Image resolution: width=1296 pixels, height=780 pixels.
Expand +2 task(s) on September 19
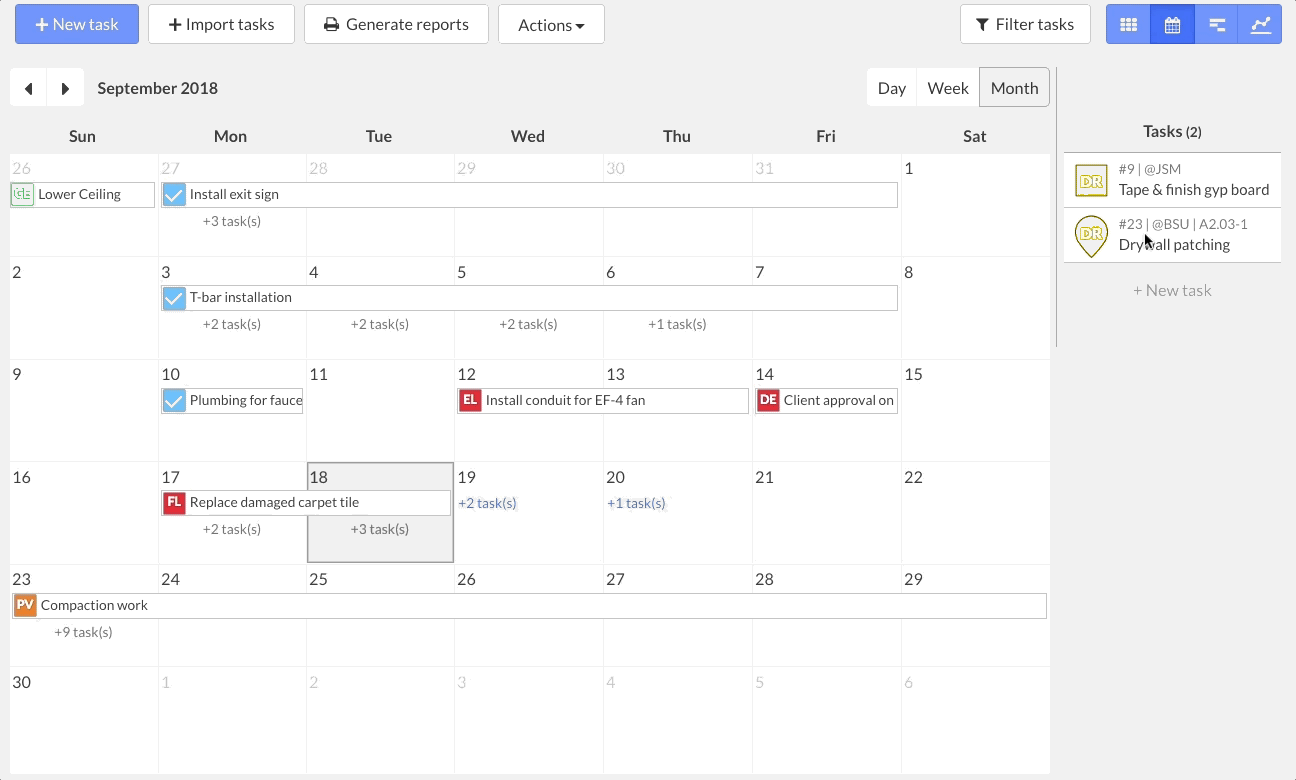(487, 503)
